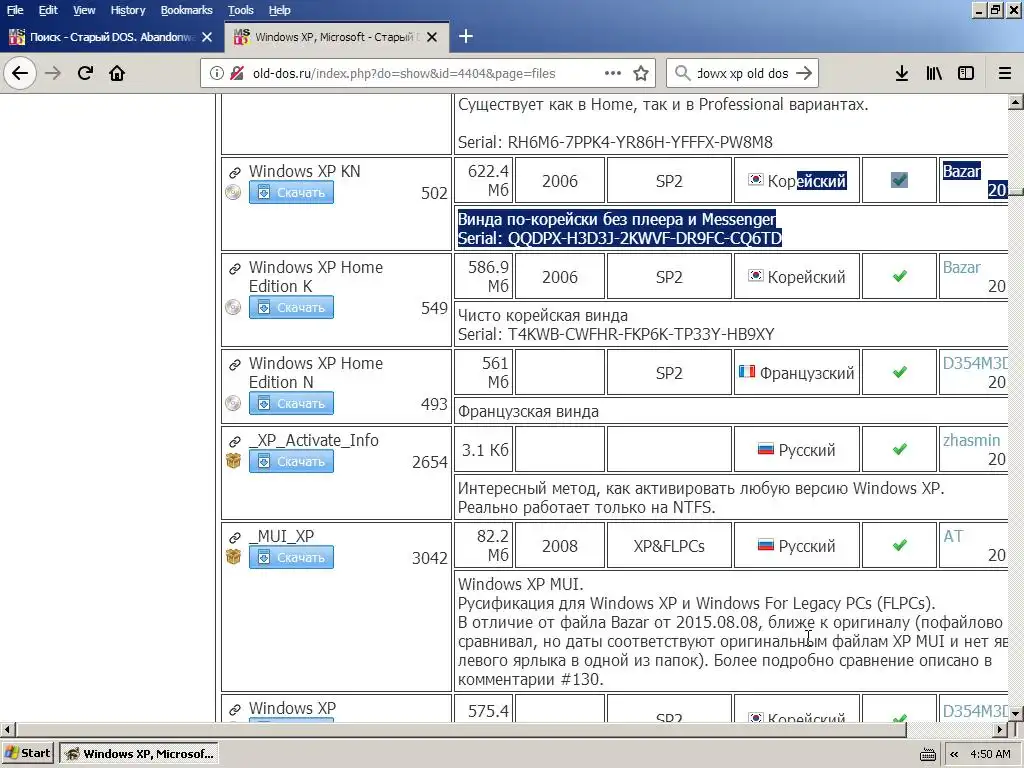Click link icon next to _XP_Activate_Info
Image resolution: width=1024 pixels, height=768 pixels.
tap(234, 441)
